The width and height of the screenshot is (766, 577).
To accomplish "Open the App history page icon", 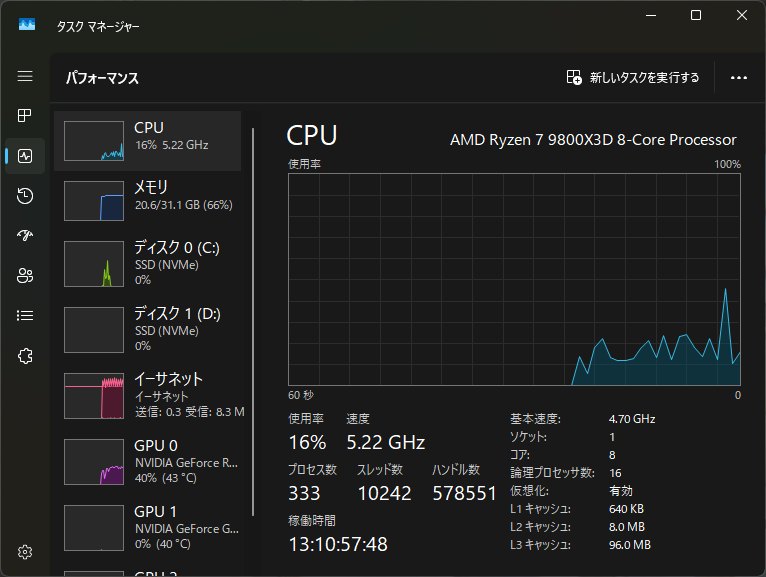I will tap(25, 196).
